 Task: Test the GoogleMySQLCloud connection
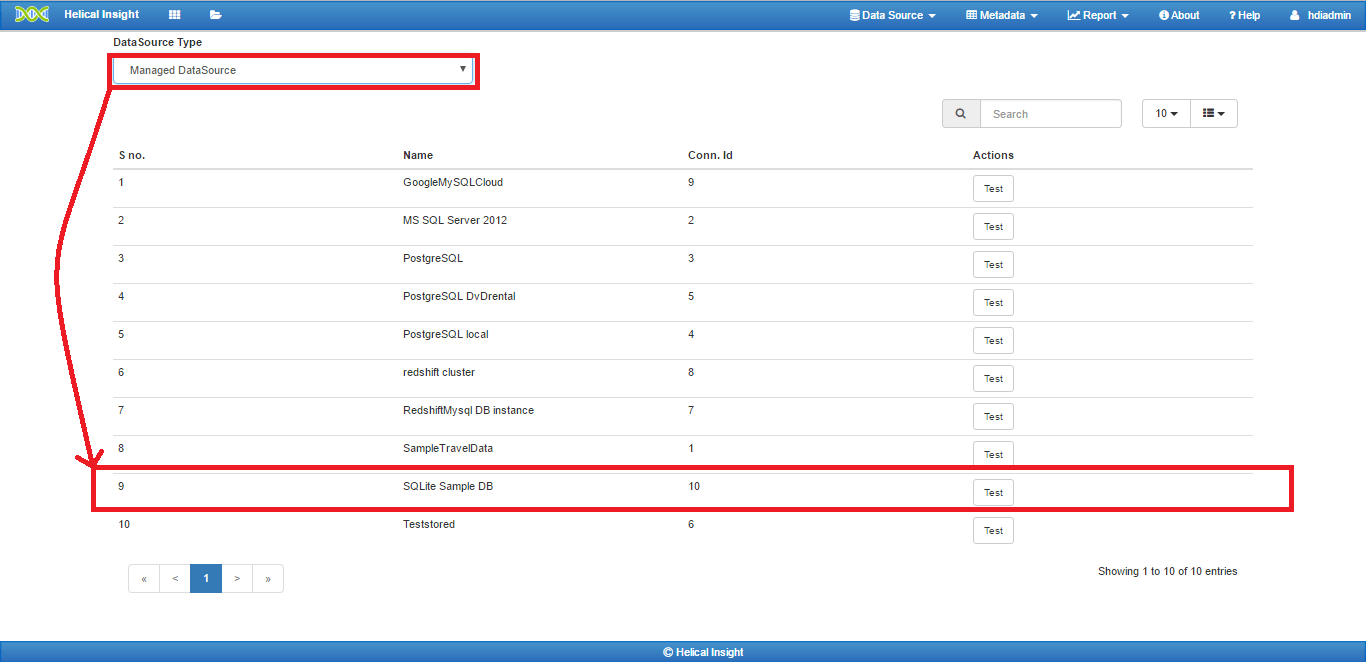(x=993, y=188)
